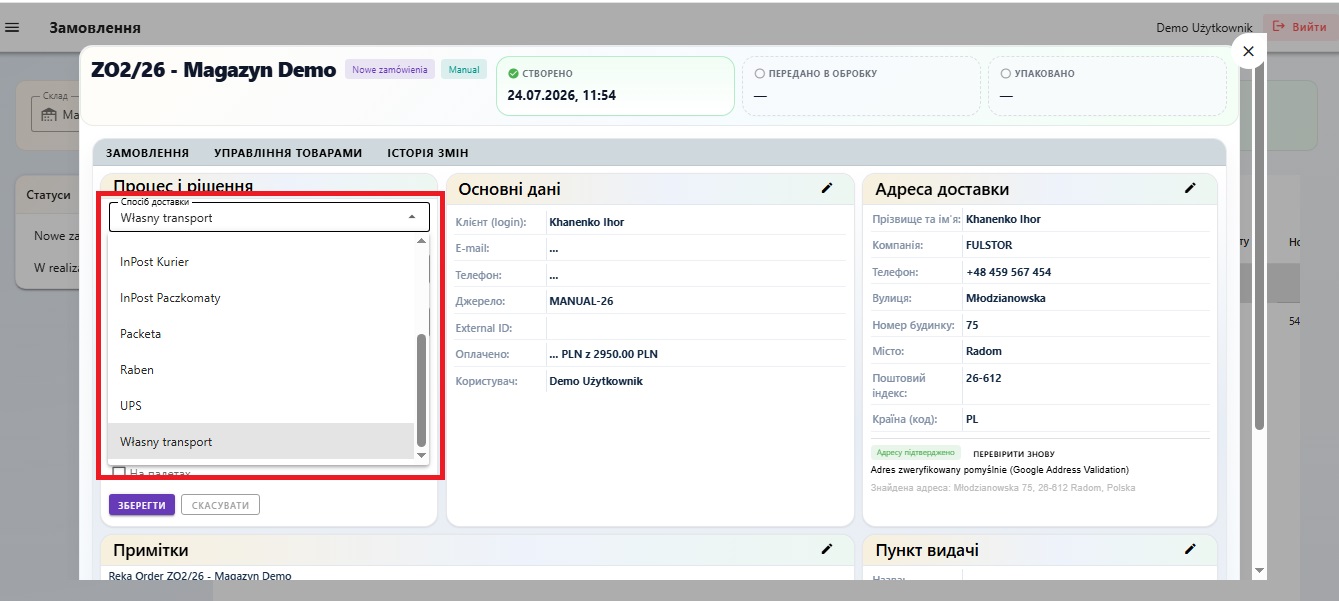Screen dimensions: 1339x601
Task: Choose Raben from delivery list
Action: pos(260,370)
